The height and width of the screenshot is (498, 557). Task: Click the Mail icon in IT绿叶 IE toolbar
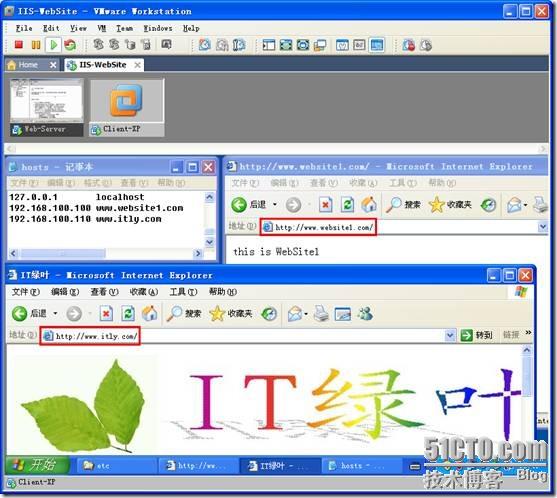coord(295,314)
